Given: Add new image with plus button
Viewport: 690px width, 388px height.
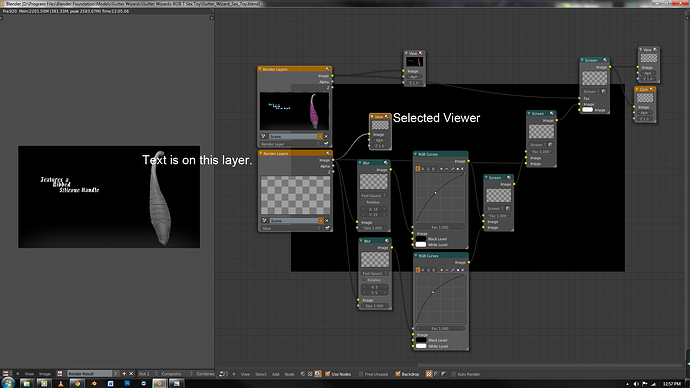Looking at the screenshot, I should click(124, 373).
